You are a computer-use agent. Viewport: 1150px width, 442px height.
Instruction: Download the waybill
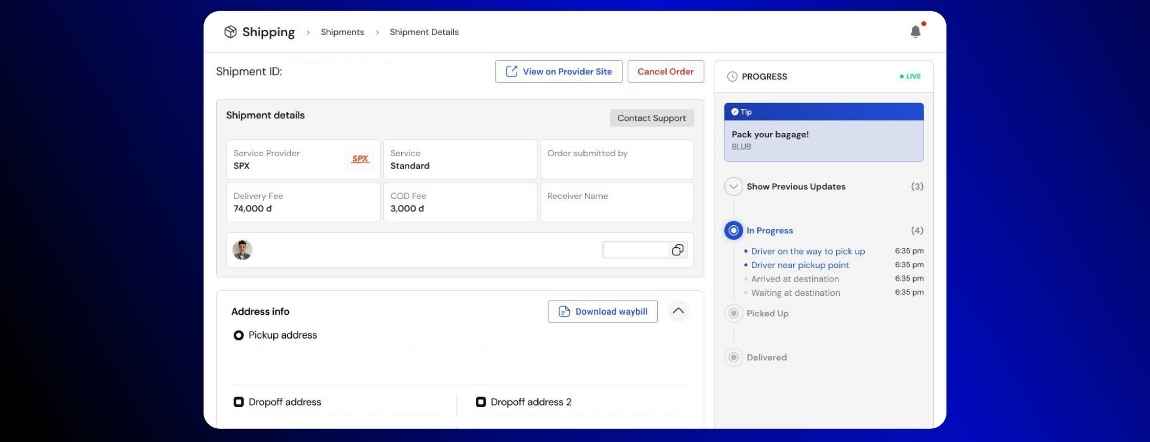click(603, 312)
